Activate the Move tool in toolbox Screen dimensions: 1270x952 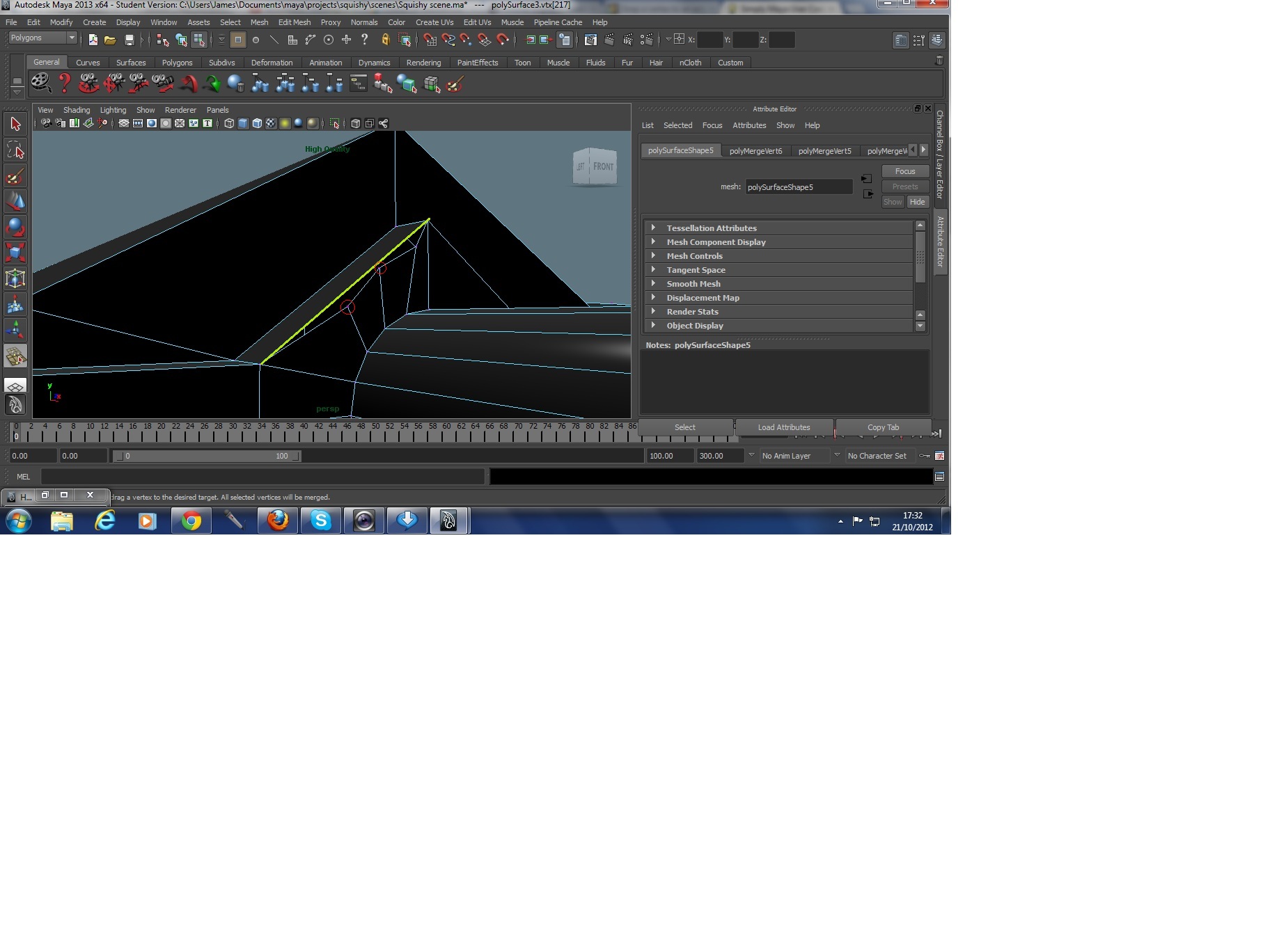pyautogui.click(x=15, y=202)
